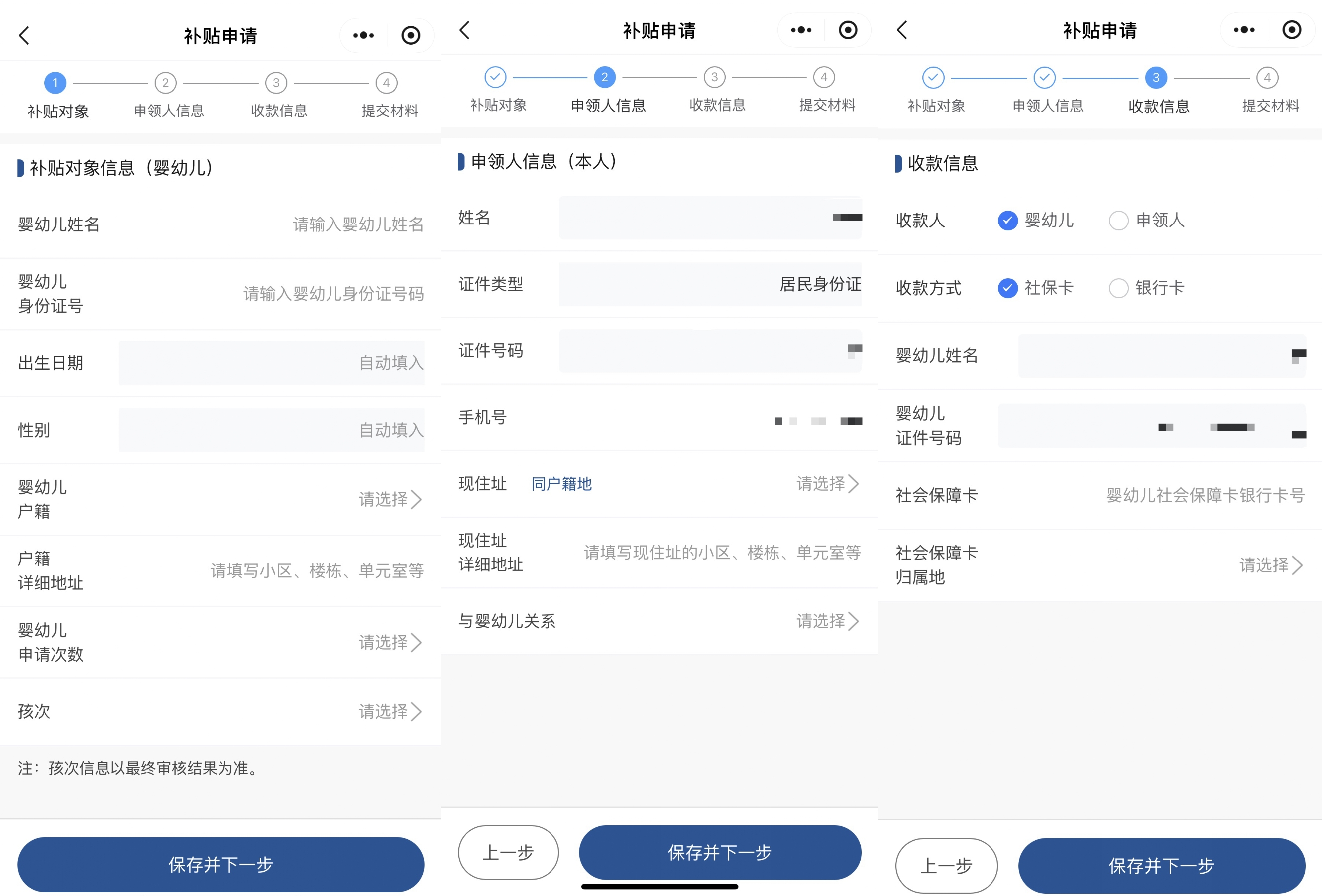This screenshot has height=896, width=1322.
Task: Focus 婴幼儿身份证号 input field
Action: click(333, 294)
